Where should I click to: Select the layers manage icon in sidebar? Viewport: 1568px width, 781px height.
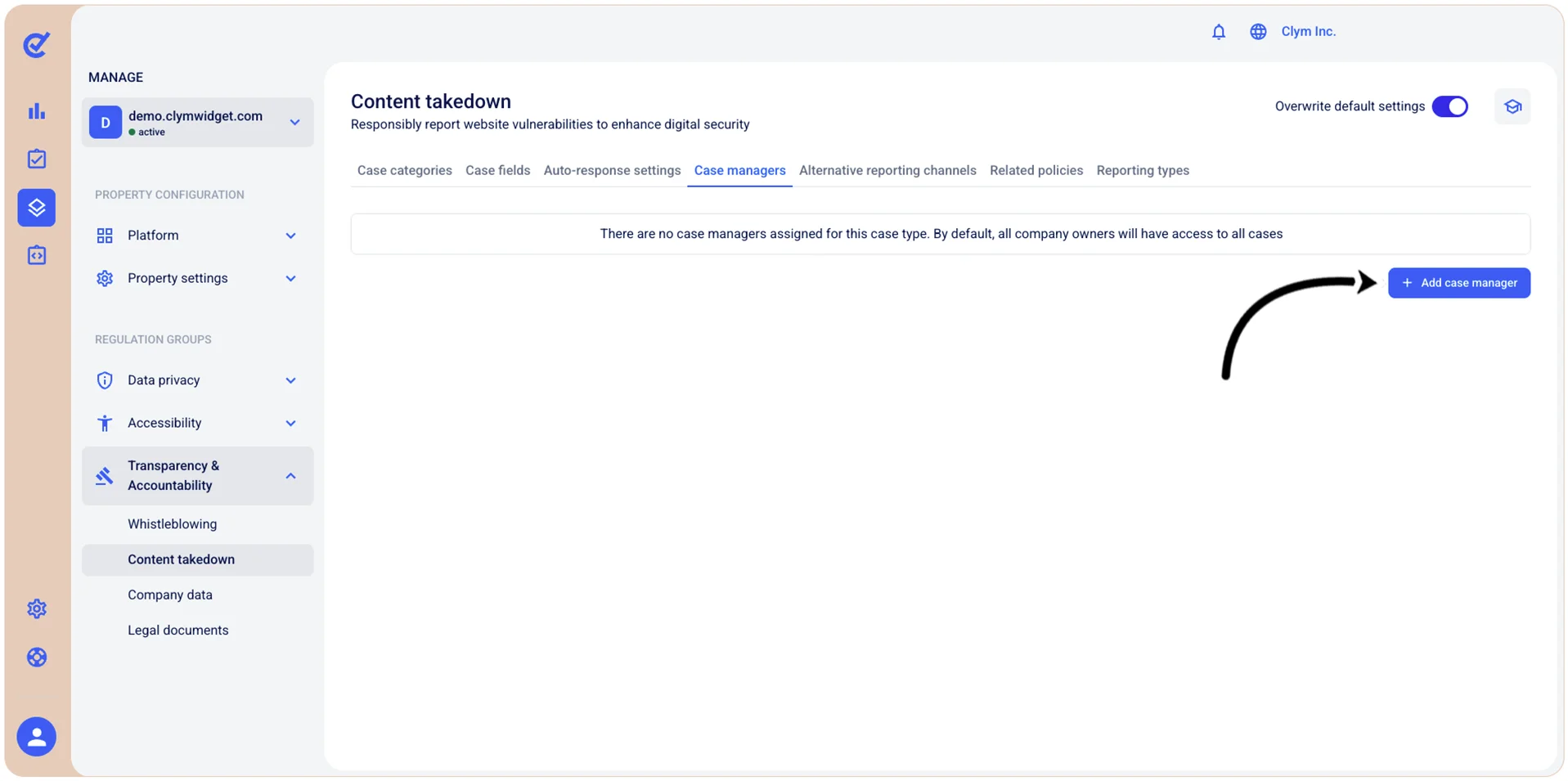pyautogui.click(x=37, y=207)
